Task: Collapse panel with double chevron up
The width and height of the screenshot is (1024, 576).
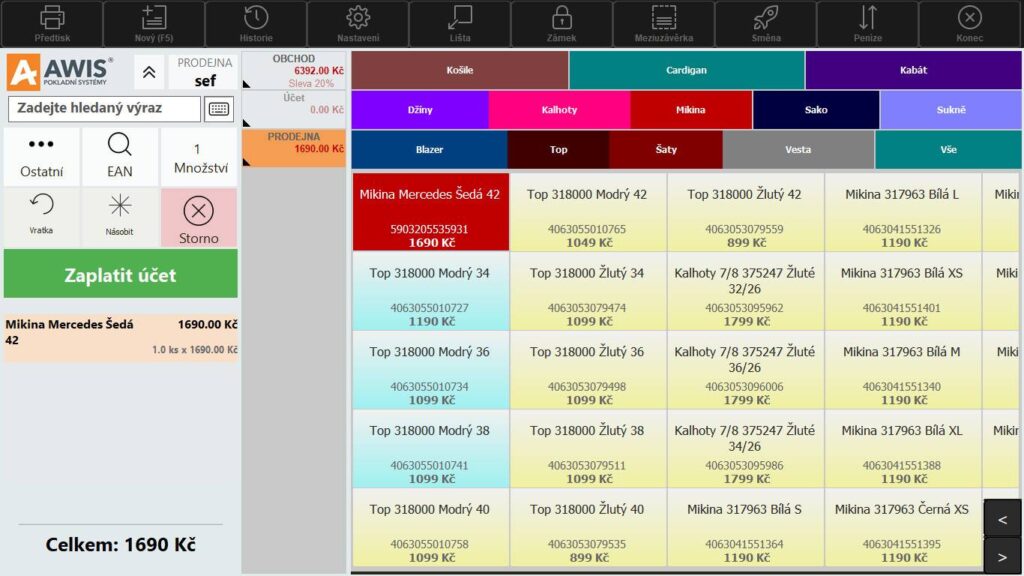Action: (148, 72)
